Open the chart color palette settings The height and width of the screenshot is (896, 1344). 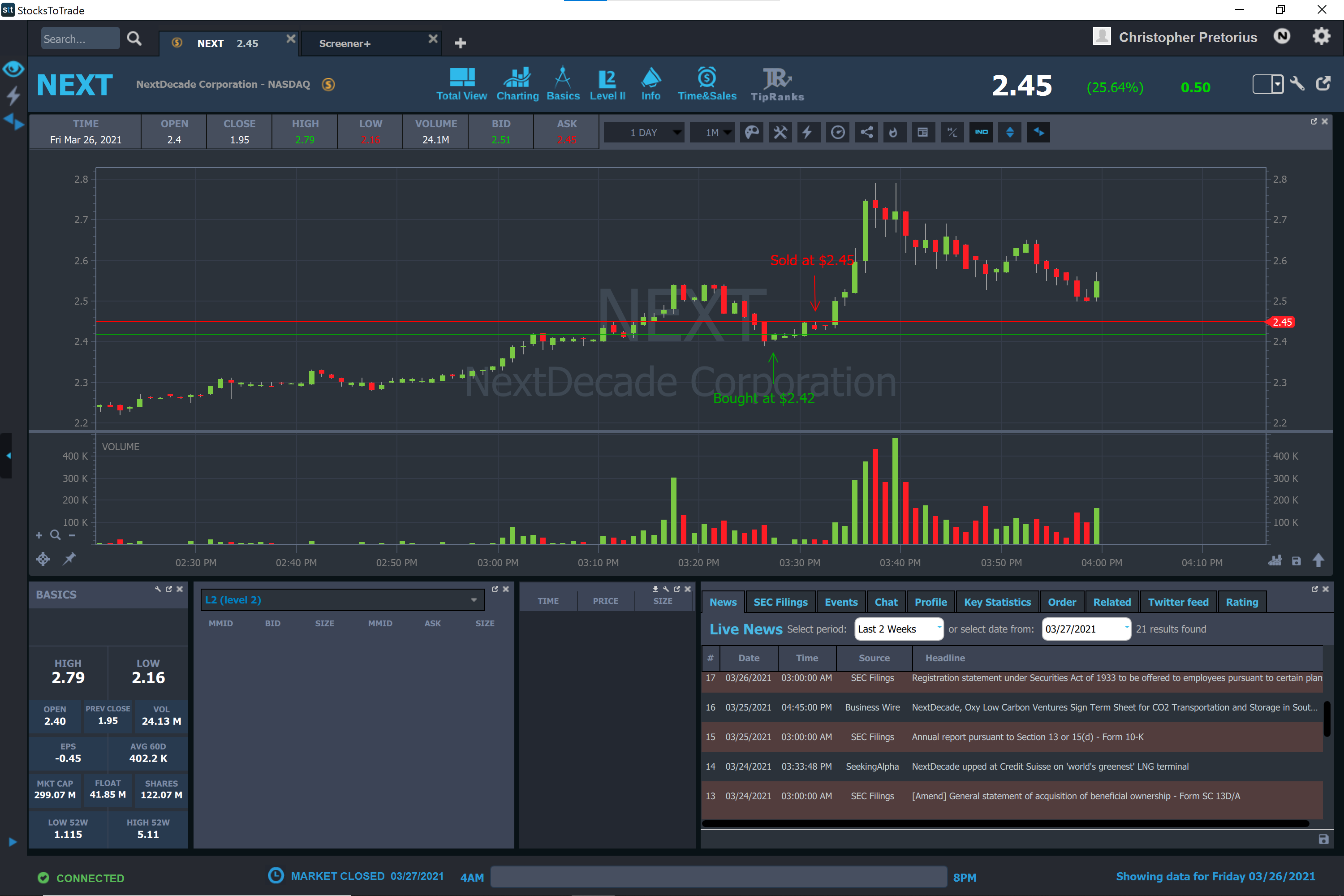pyautogui.click(x=751, y=133)
